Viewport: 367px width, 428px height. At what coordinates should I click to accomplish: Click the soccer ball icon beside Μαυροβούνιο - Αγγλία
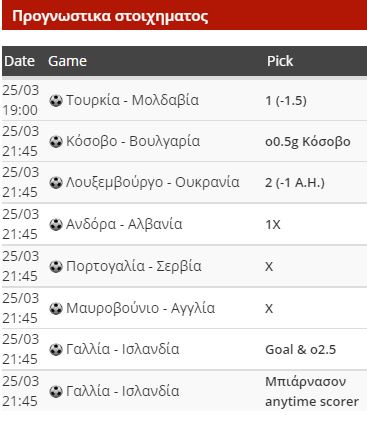coord(56,309)
